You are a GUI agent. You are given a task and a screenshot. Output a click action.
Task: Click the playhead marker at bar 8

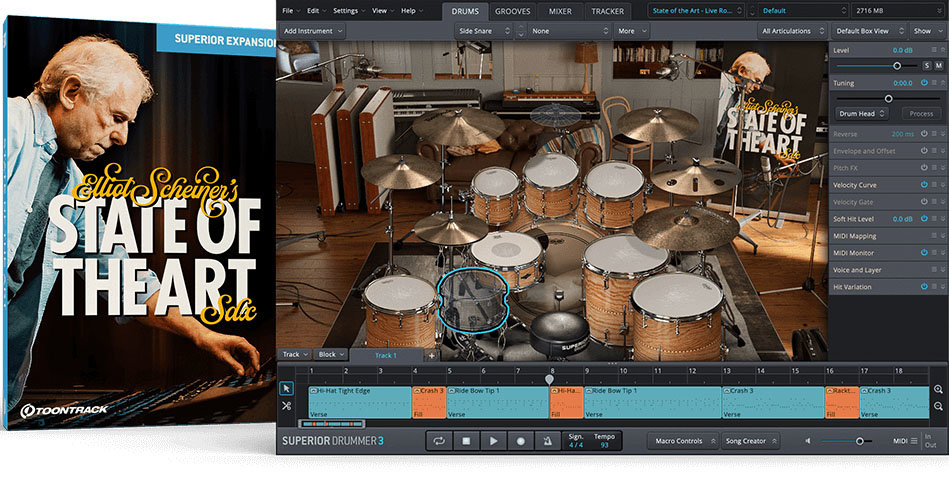(549, 379)
